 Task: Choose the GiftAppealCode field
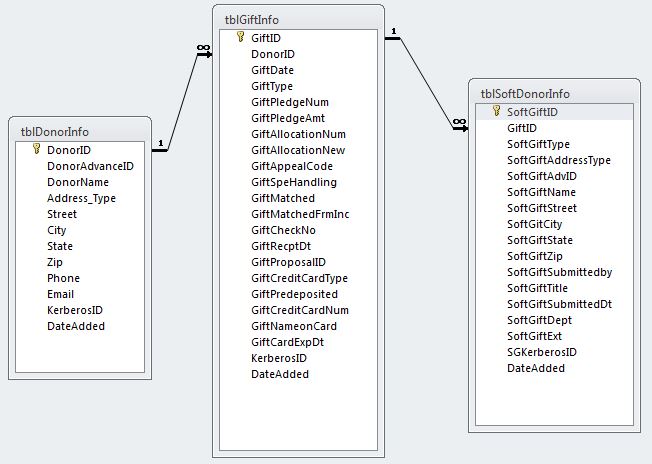click(298, 166)
